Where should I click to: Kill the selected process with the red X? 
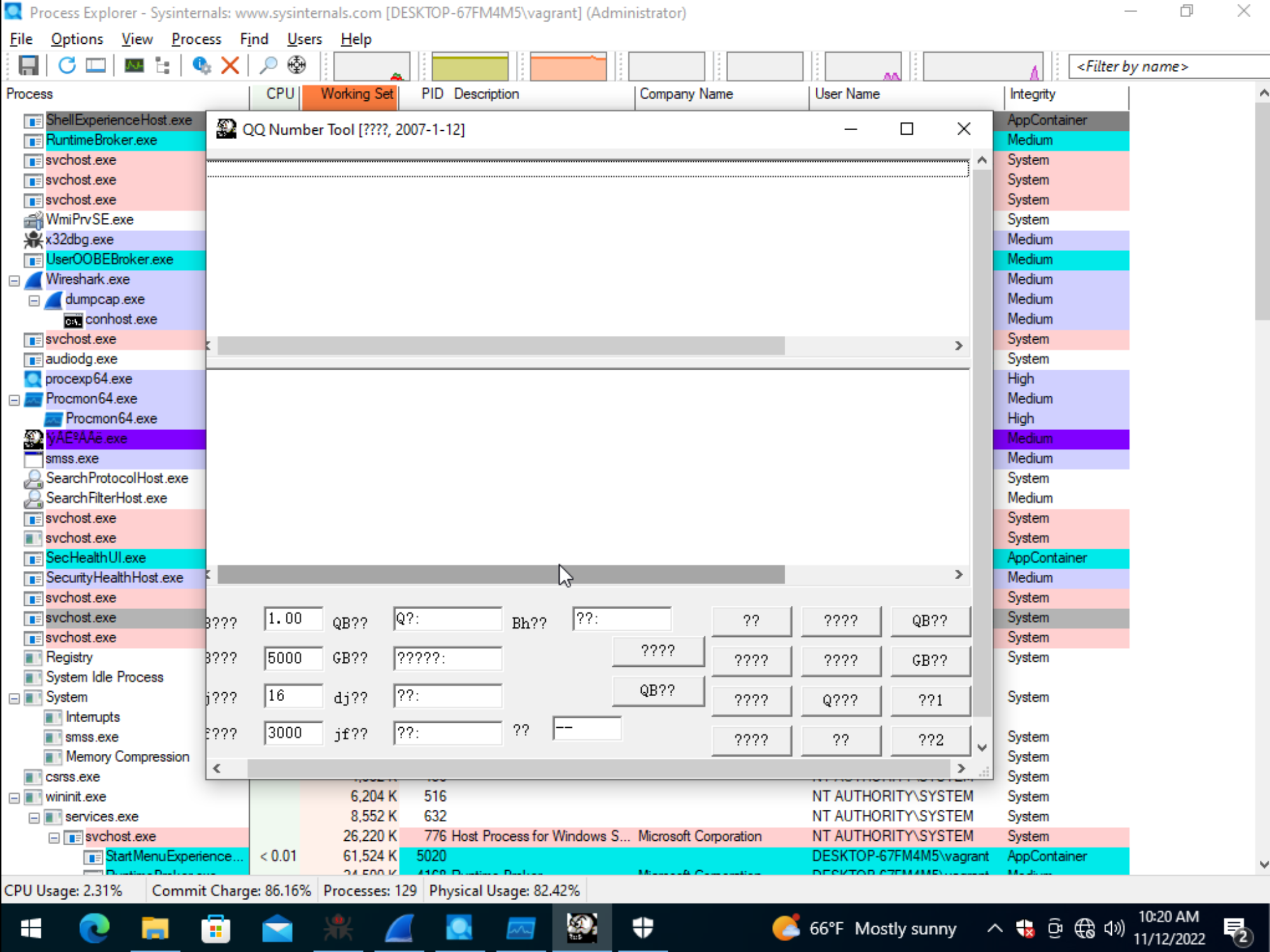[230, 65]
